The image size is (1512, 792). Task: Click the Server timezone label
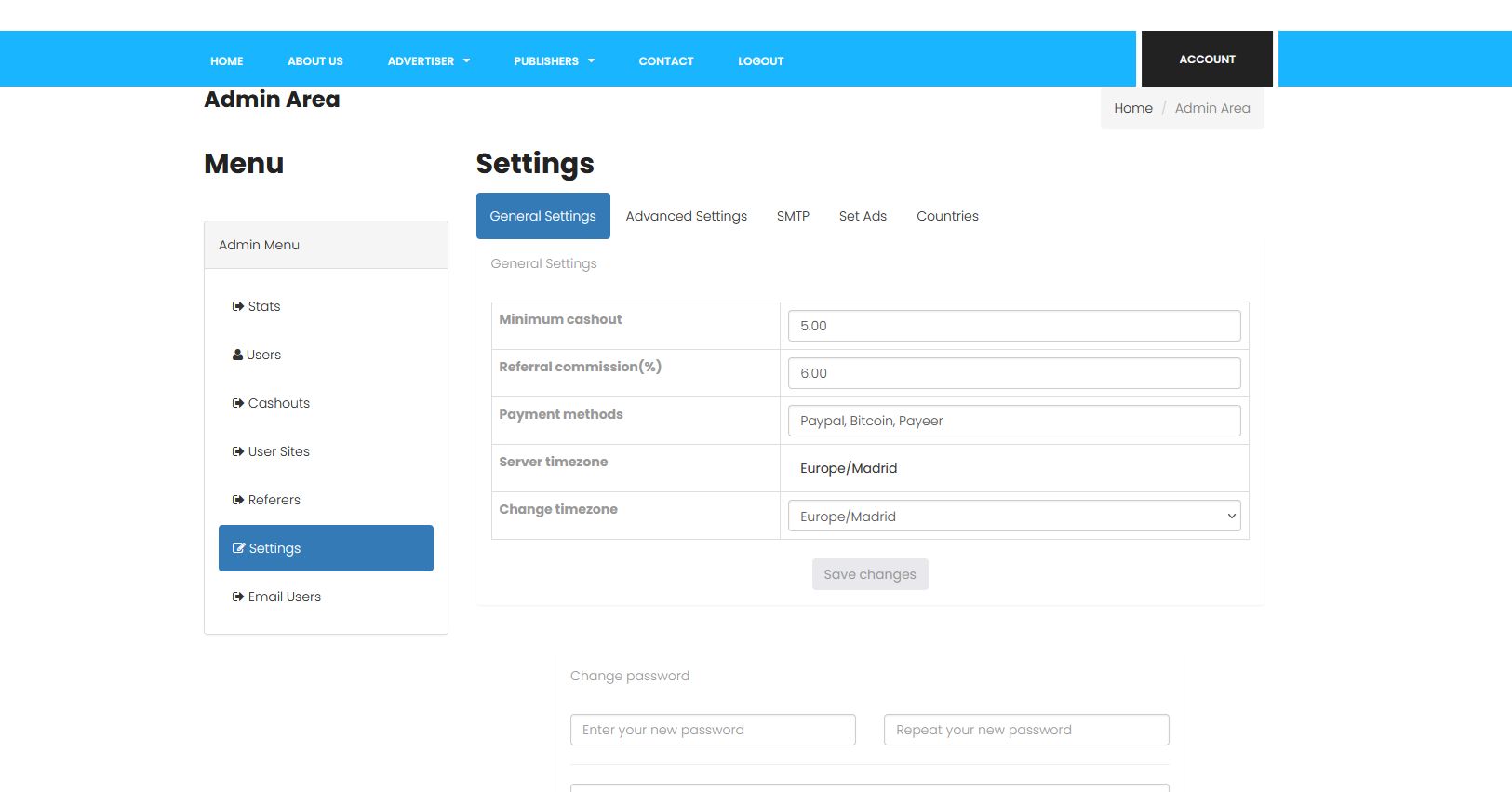click(554, 462)
